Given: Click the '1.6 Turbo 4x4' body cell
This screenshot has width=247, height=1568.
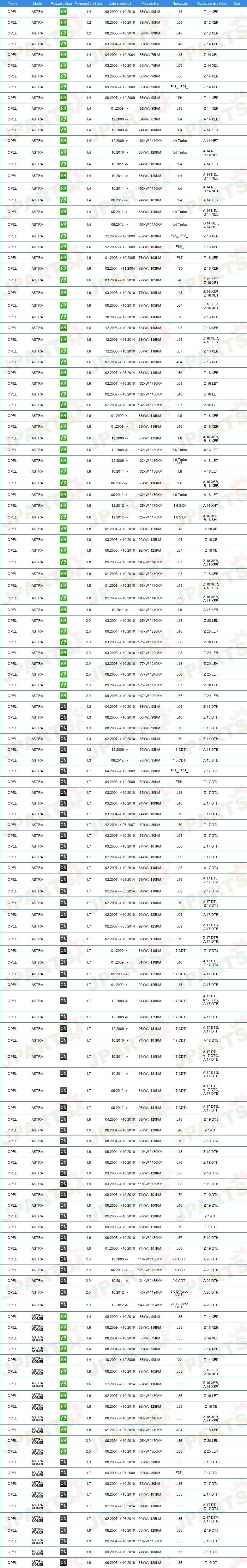Looking at the screenshot, I should pyautogui.click(x=179, y=461).
